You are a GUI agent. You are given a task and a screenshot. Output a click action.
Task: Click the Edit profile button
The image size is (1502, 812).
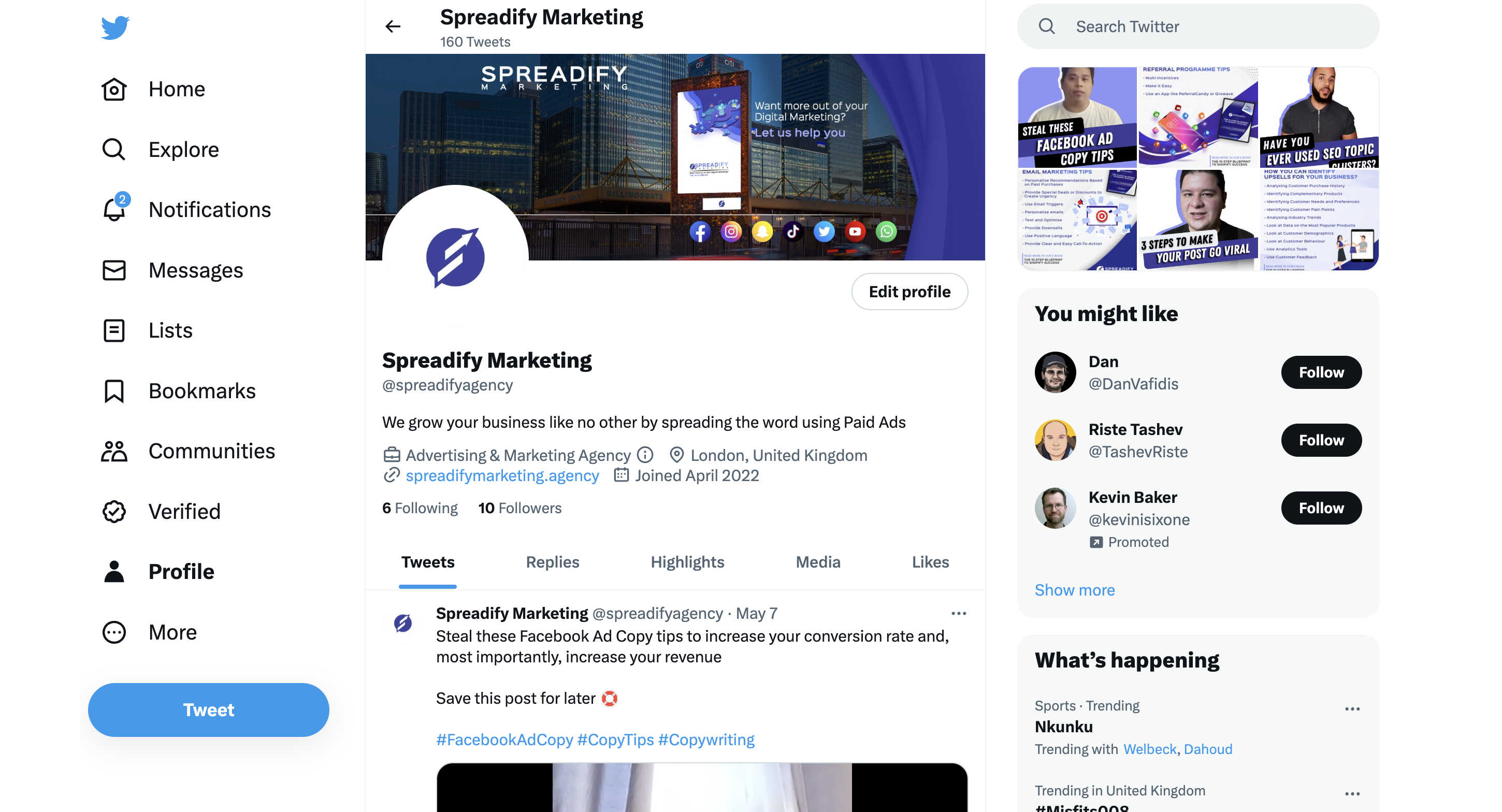pyautogui.click(x=909, y=292)
